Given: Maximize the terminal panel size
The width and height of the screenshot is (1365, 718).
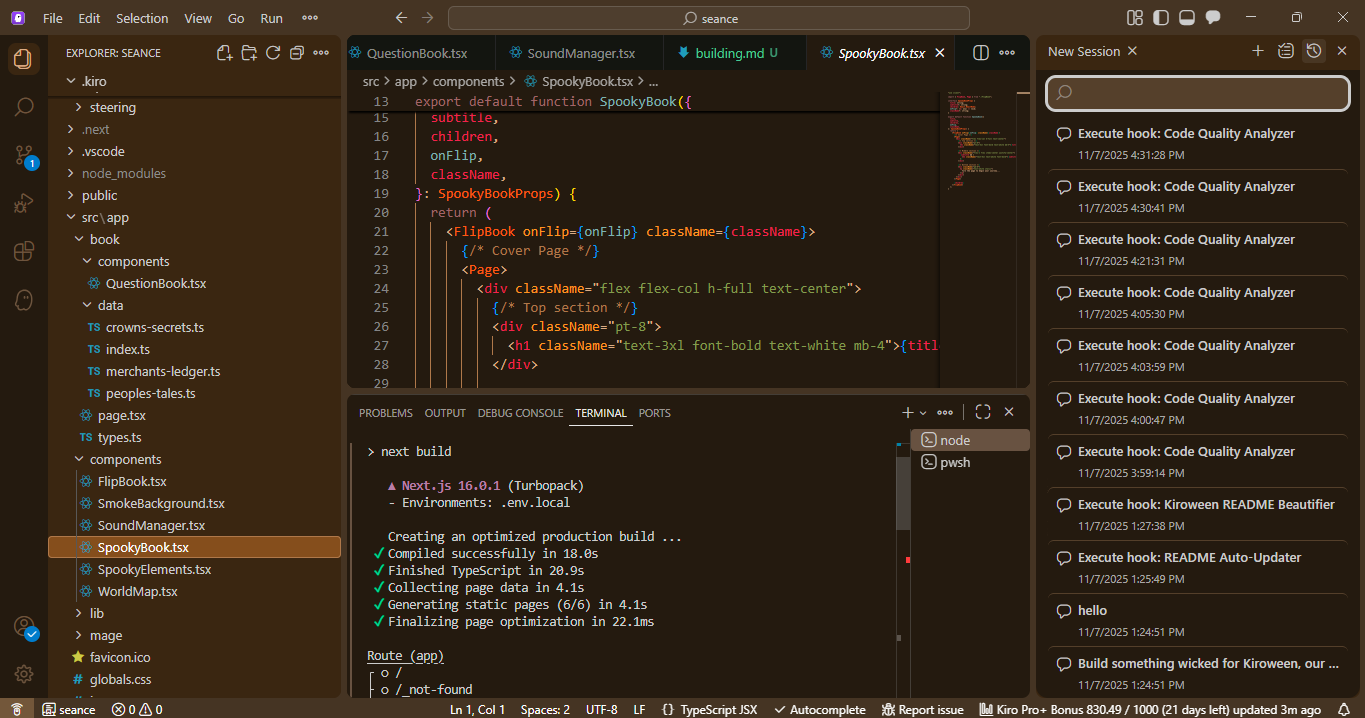Looking at the screenshot, I should (x=983, y=412).
